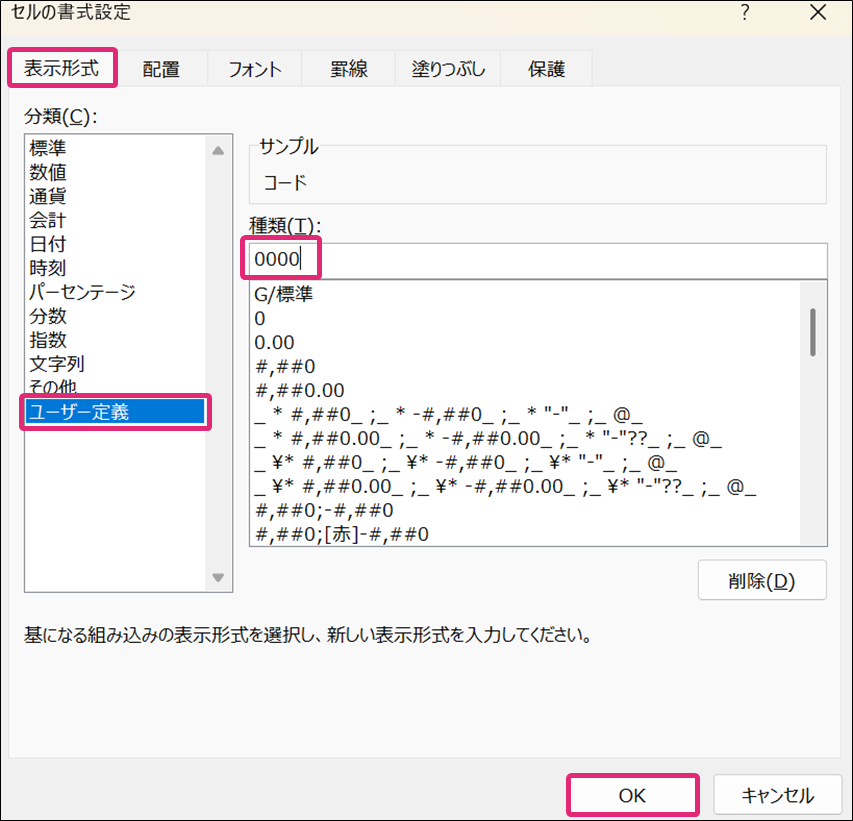Image resolution: width=853 pixels, height=821 pixels.
Task: Switch to the 罫線 tab
Action: 349,69
